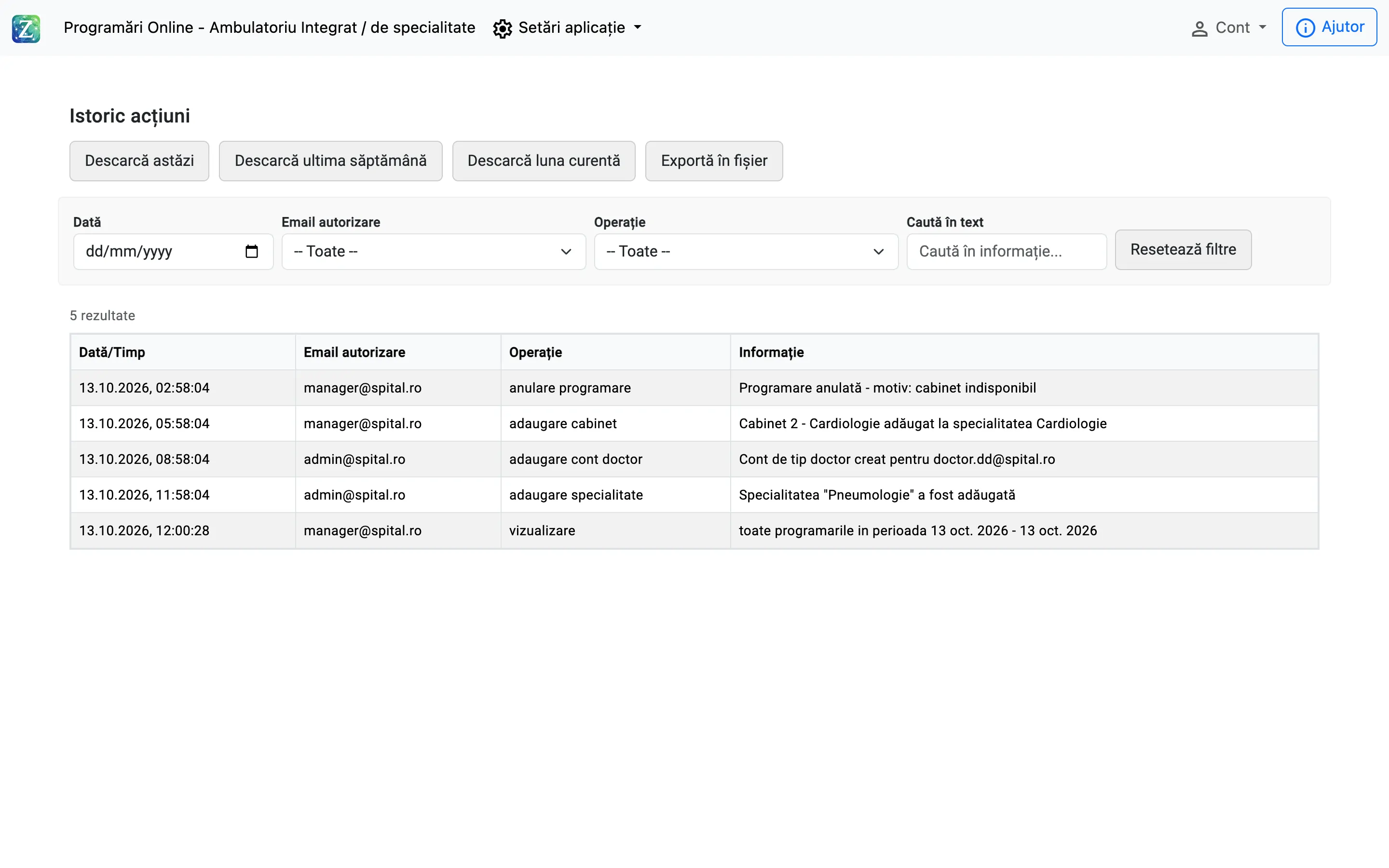Click 'Programare anulată - motiv: cabinet indisponibil' cell
Image resolution: width=1389 pixels, height=868 pixels.
click(x=1024, y=388)
